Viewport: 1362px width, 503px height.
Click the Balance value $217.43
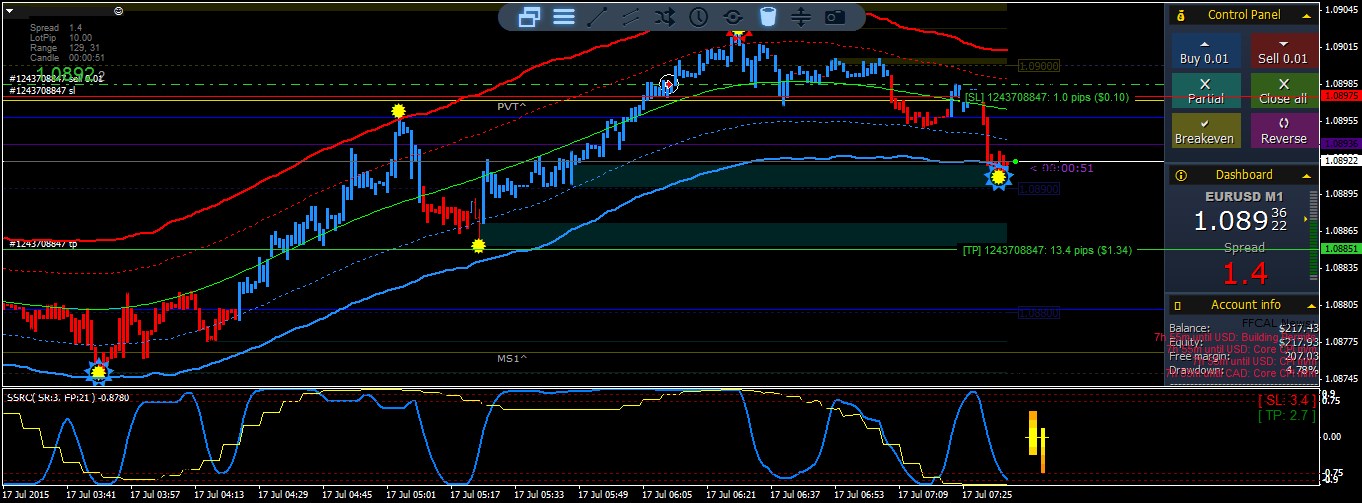(1299, 328)
